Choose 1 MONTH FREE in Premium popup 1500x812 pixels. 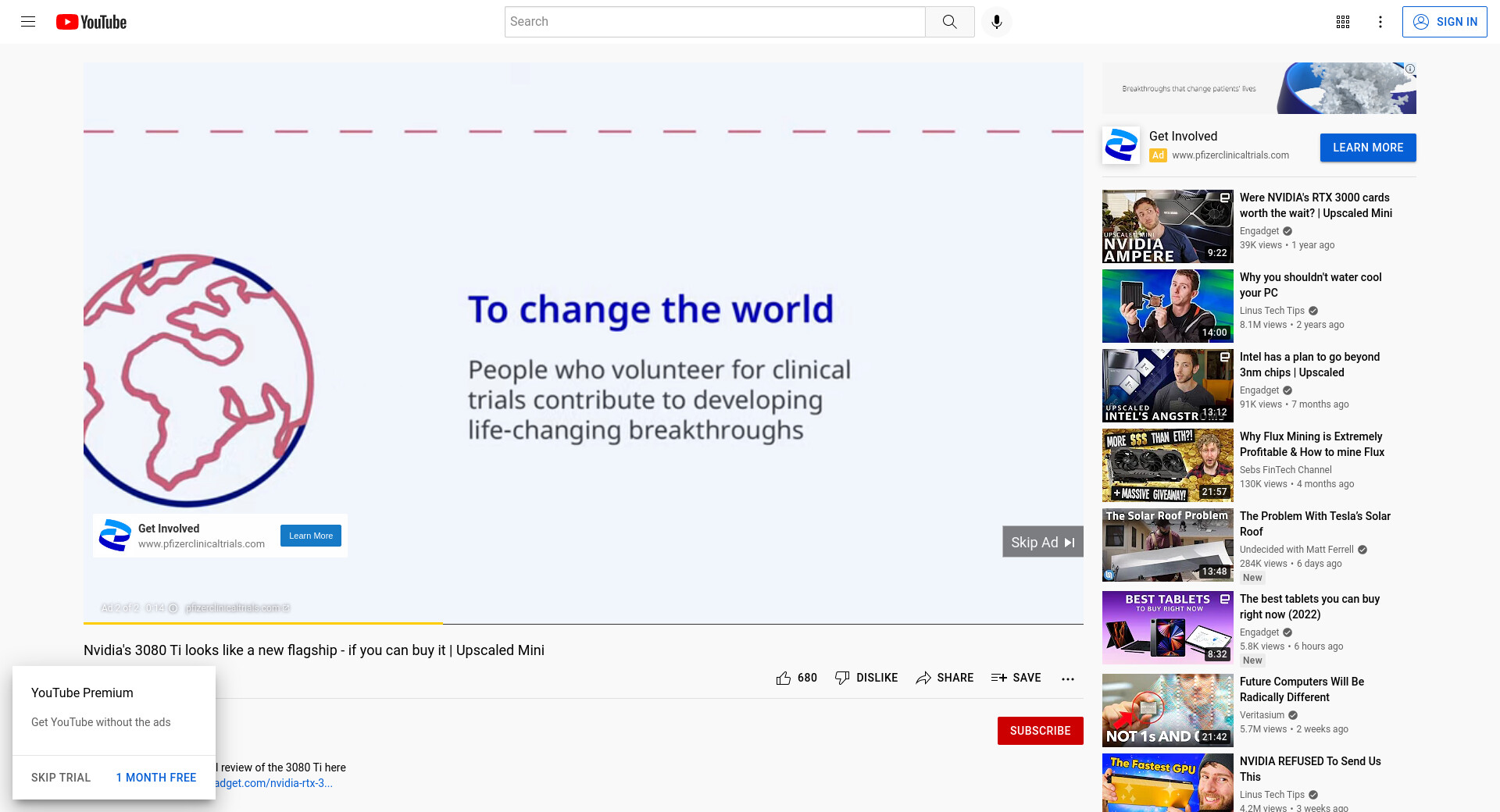pos(156,778)
